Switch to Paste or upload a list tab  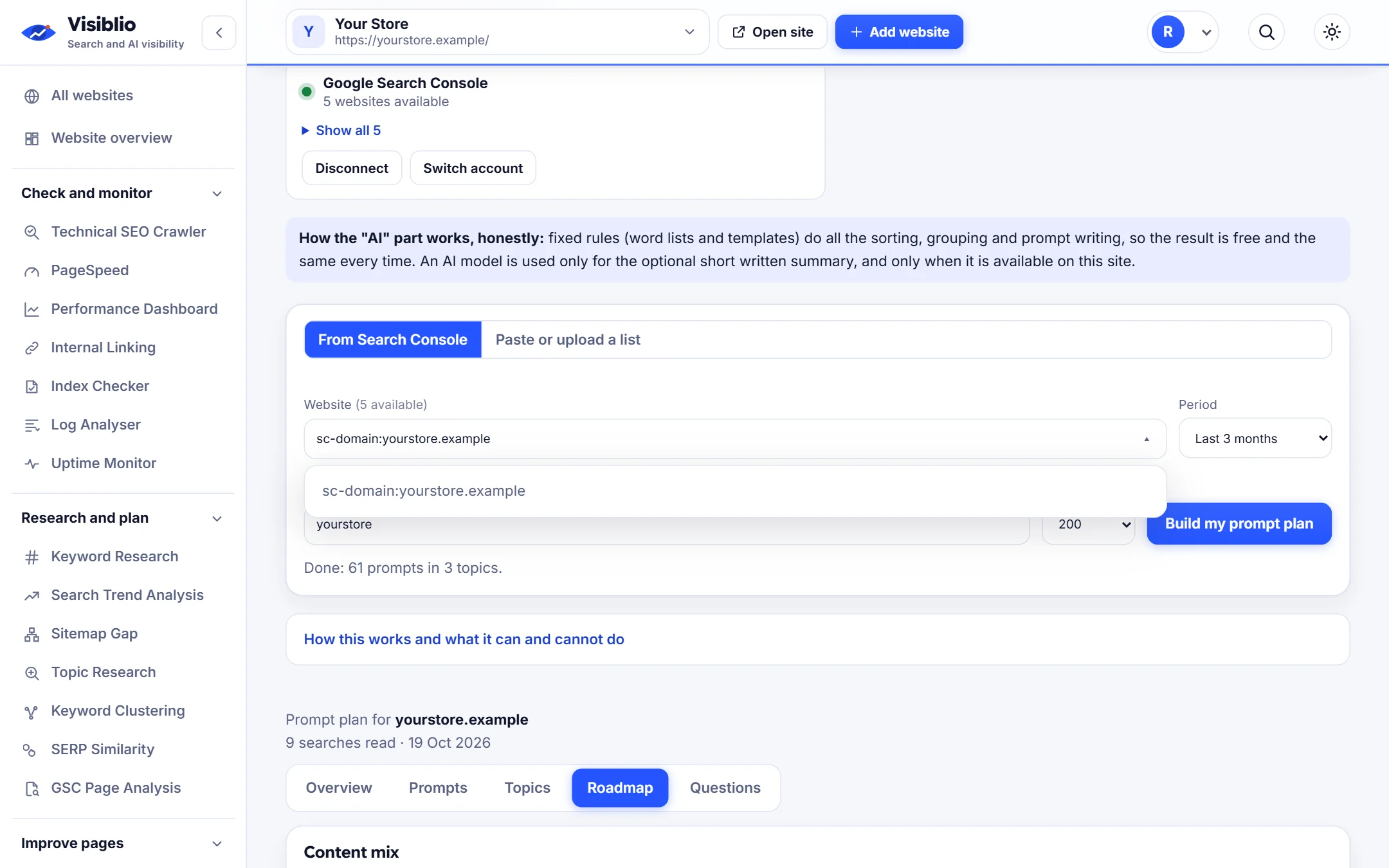pos(568,339)
